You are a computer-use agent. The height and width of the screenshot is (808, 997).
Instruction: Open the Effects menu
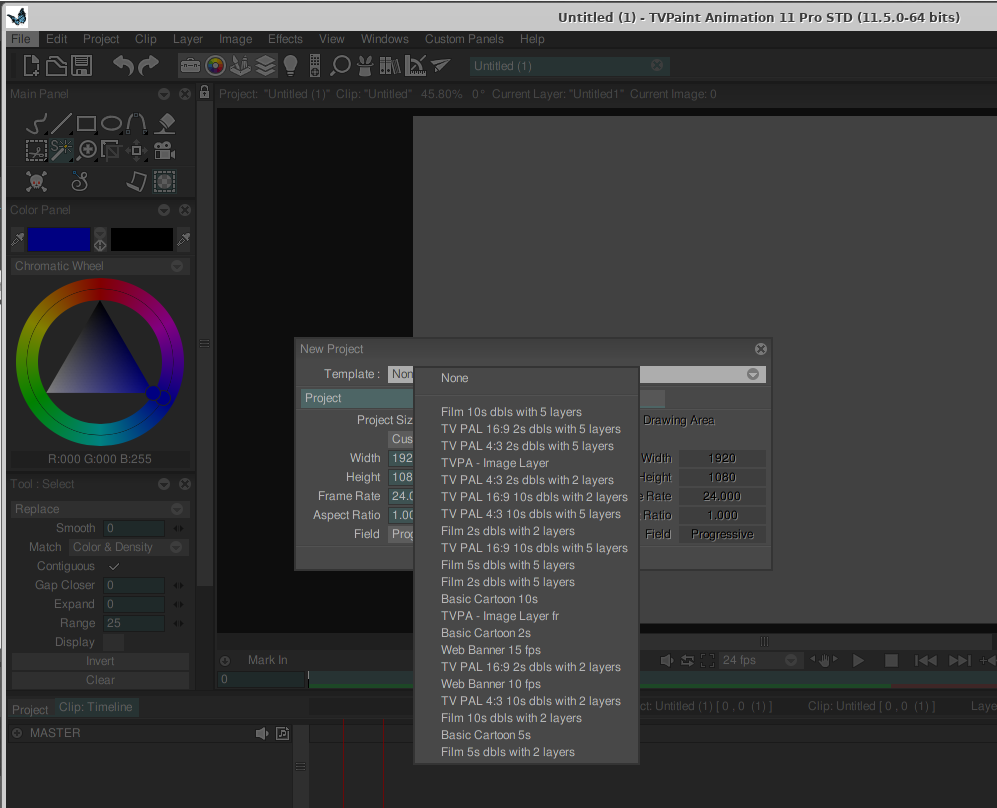[285, 39]
